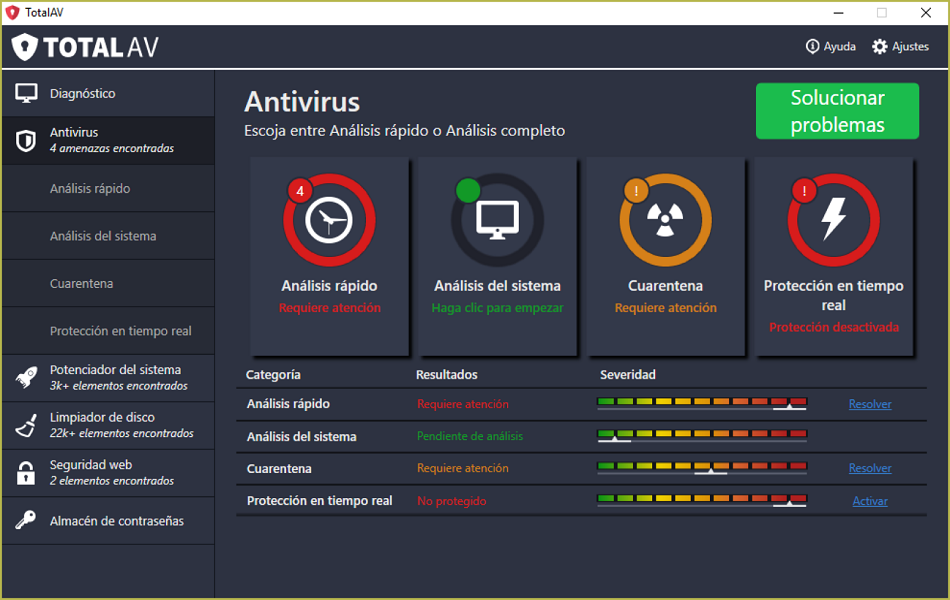Select the Potenciador del sistema rocket icon
950x600 pixels.
pos(26,377)
